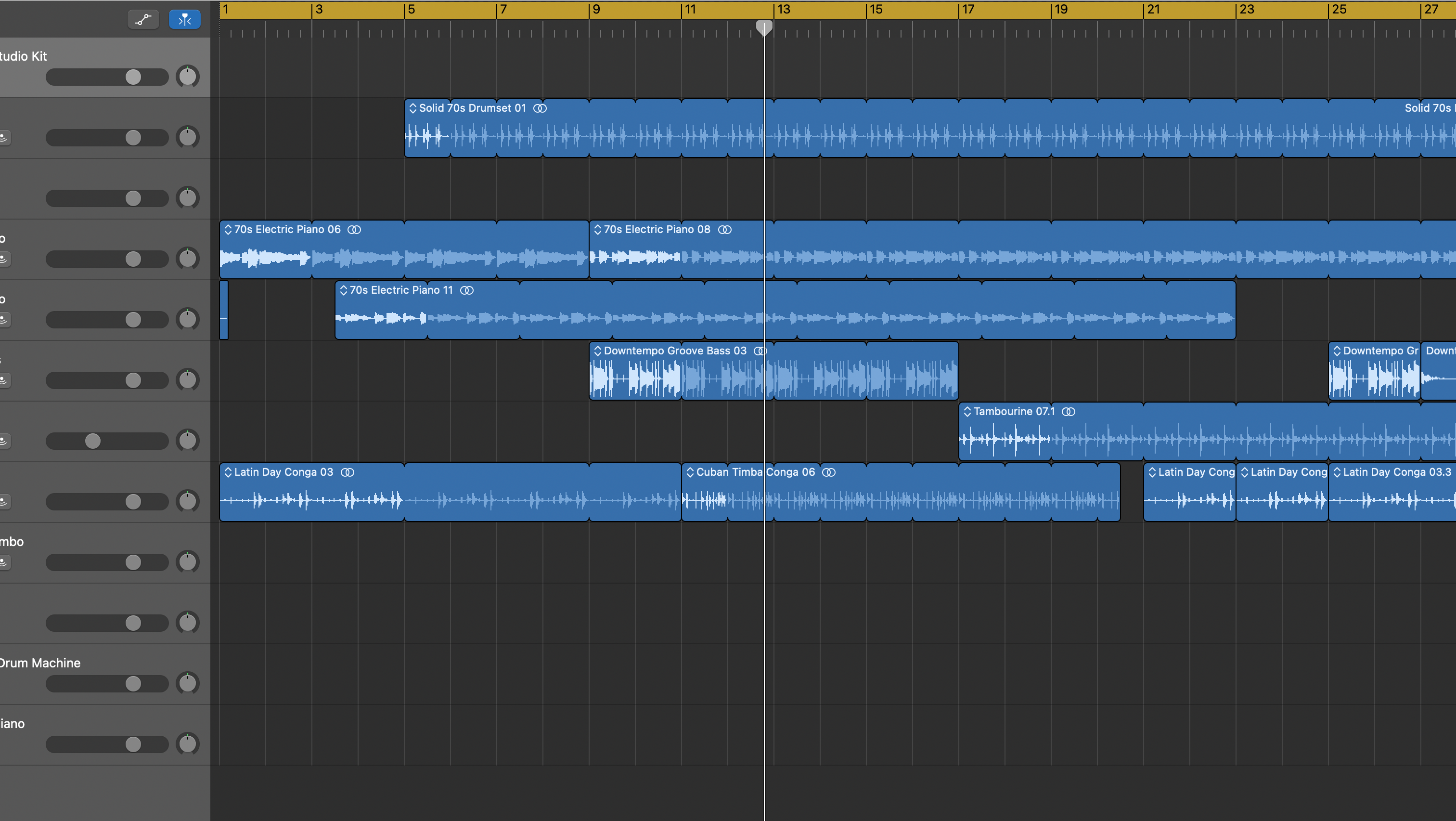The width and height of the screenshot is (1456, 821).
Task: Adjust the Drum Machine volume slider
Action: coord(107,684)
